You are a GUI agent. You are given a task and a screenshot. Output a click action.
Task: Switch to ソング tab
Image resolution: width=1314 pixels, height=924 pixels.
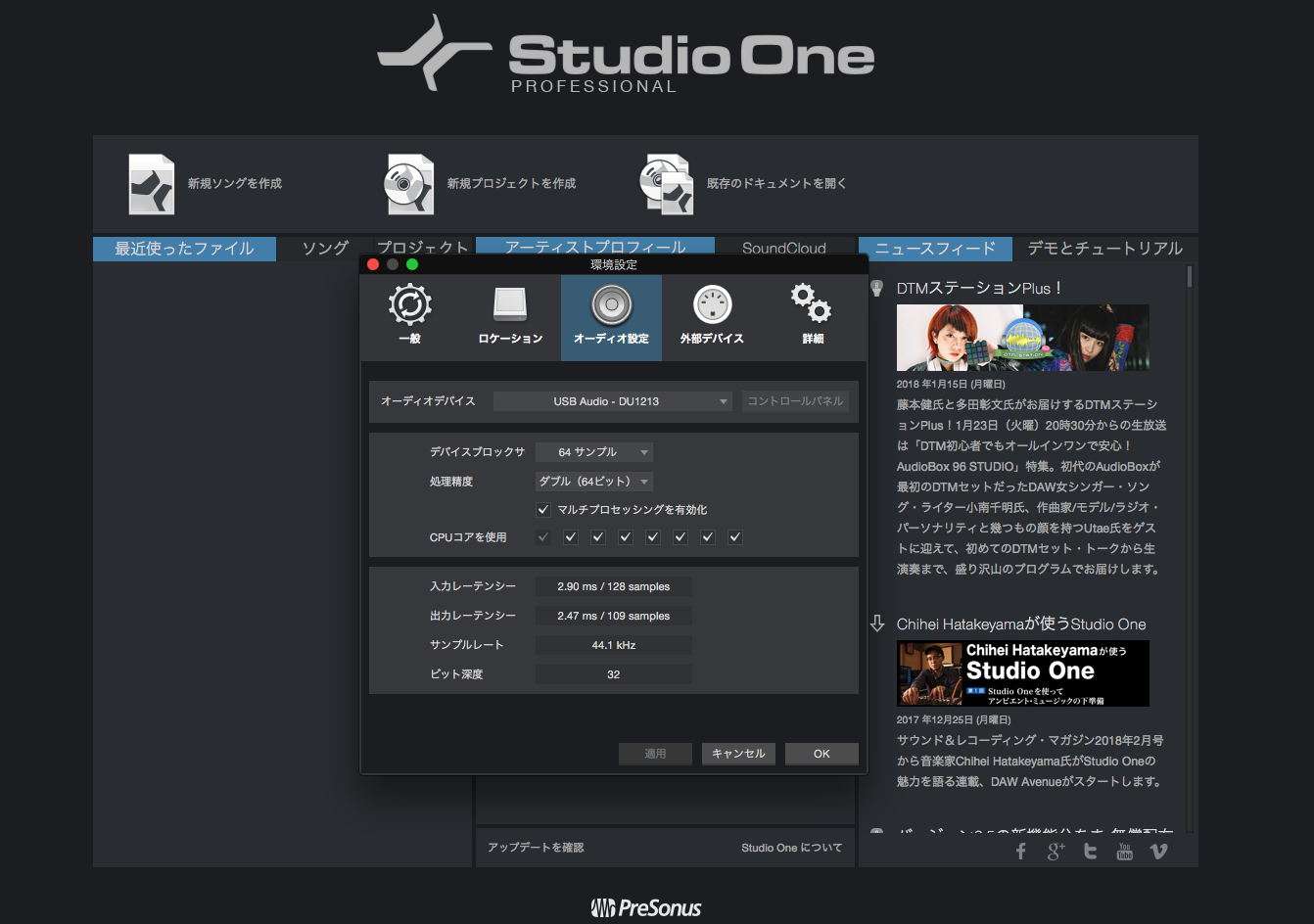tap(325, 249)
